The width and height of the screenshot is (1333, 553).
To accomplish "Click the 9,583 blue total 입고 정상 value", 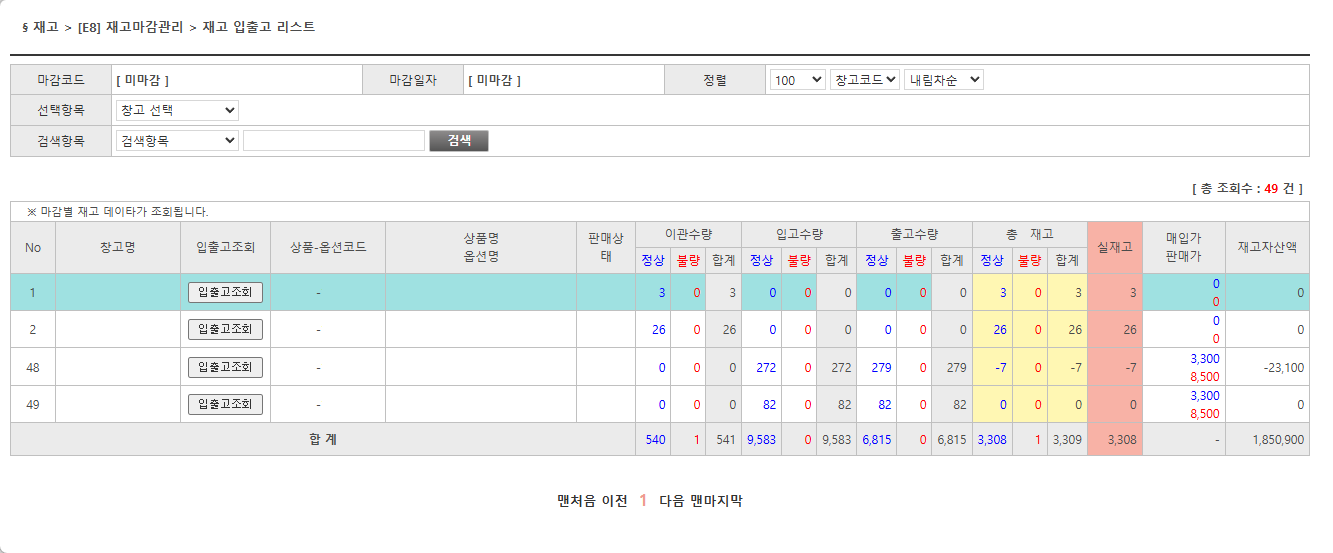I will (x=761, y=439).
